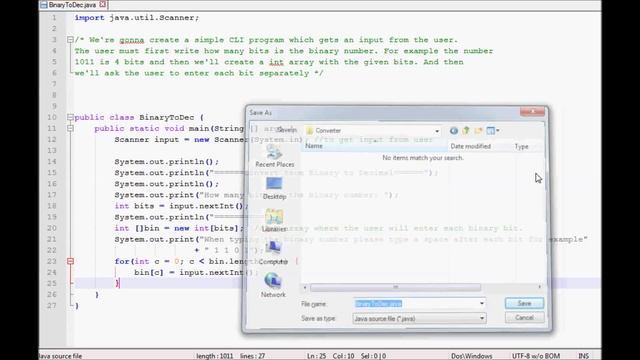Open the View Menu icon in Save As

(x=493, y=131)
